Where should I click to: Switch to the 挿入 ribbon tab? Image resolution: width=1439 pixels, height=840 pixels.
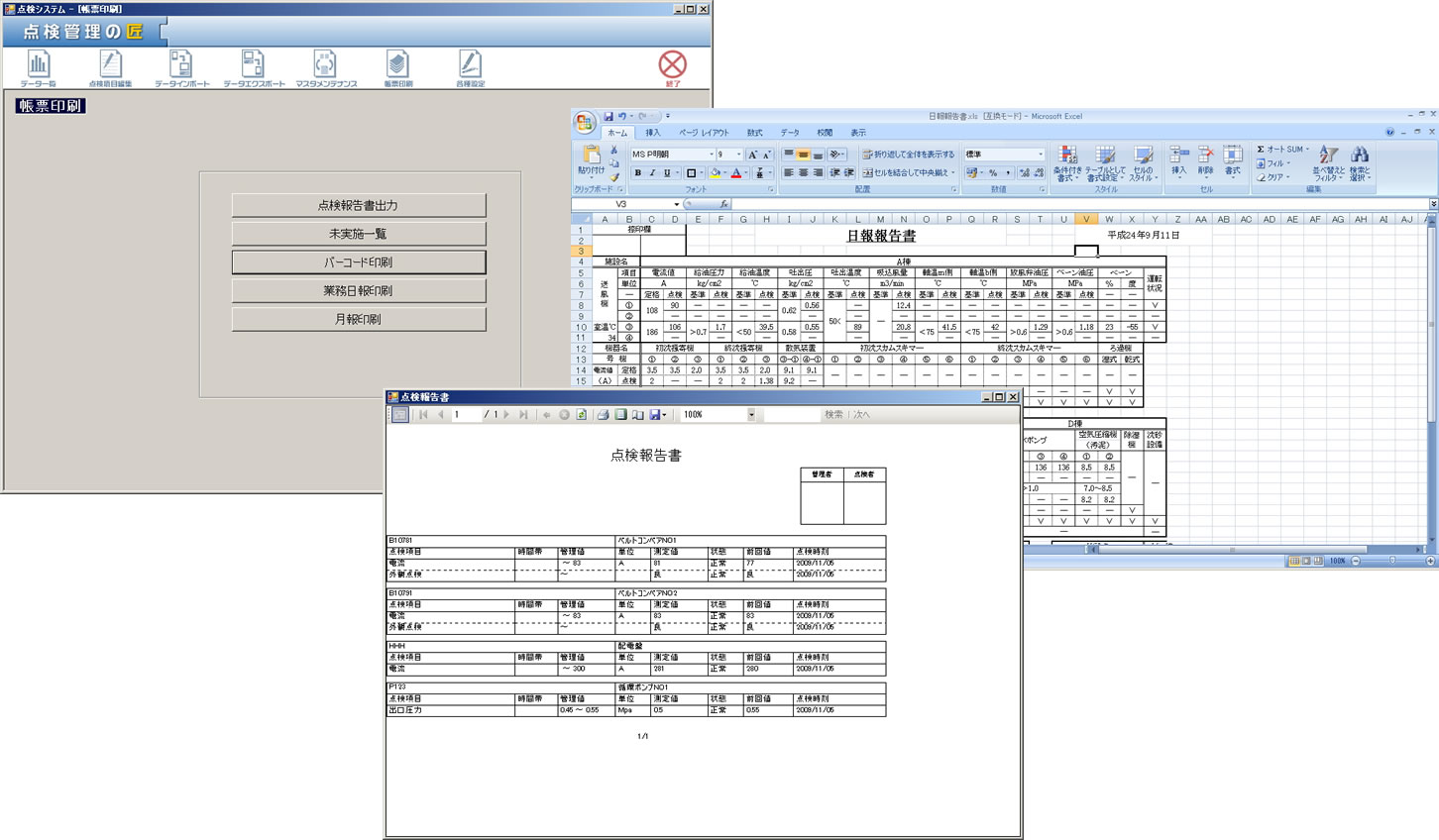653,133
